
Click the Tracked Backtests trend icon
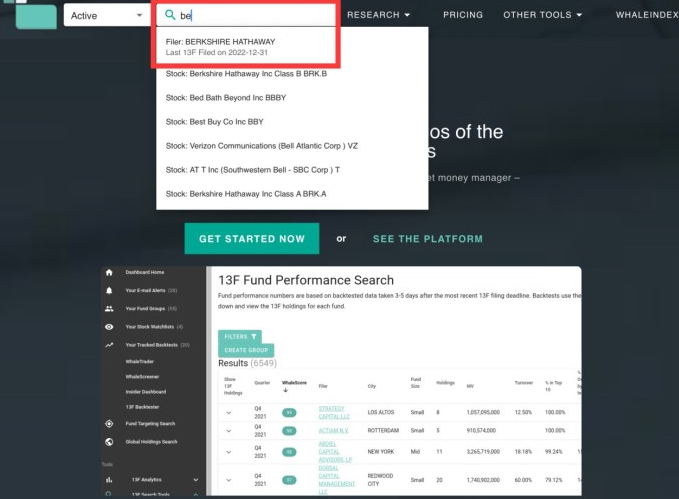pos(109,345)
